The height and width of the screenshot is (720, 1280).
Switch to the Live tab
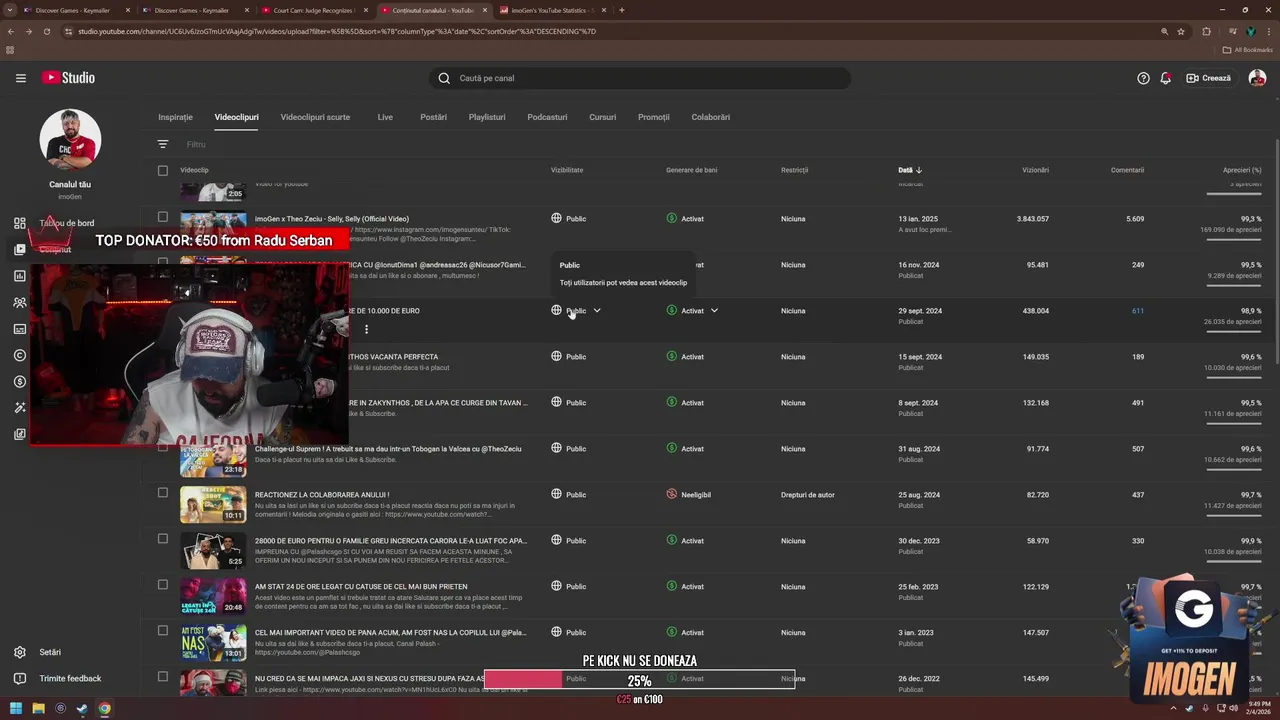click(x=385, y=117)
